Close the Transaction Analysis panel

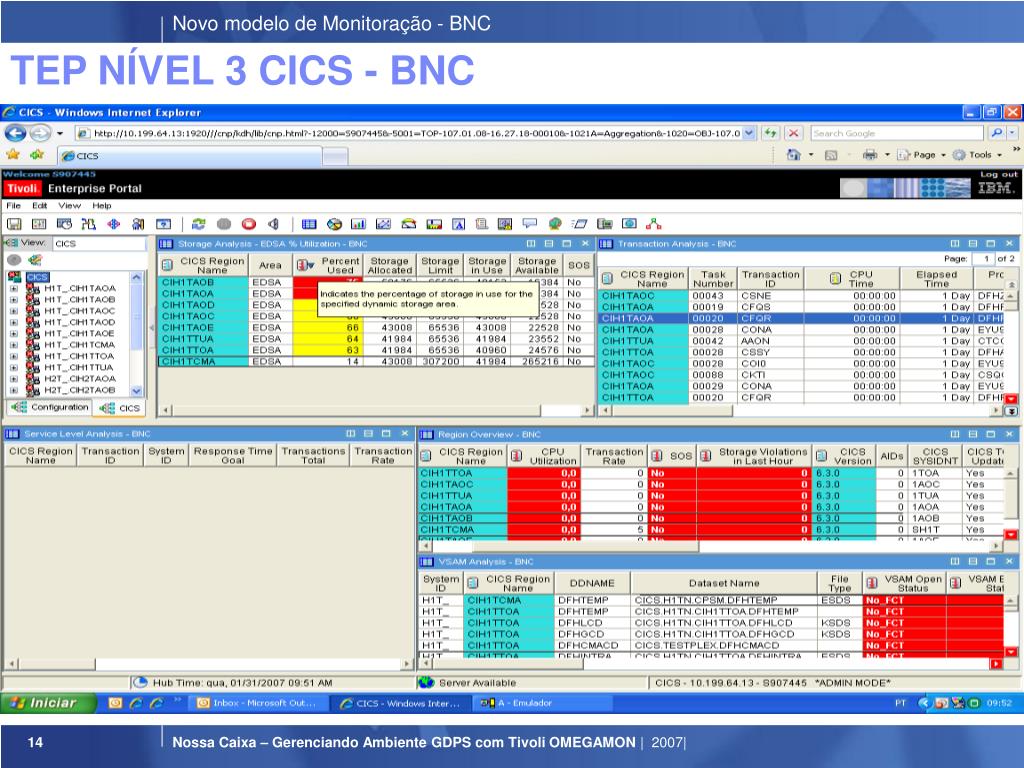1009,244
